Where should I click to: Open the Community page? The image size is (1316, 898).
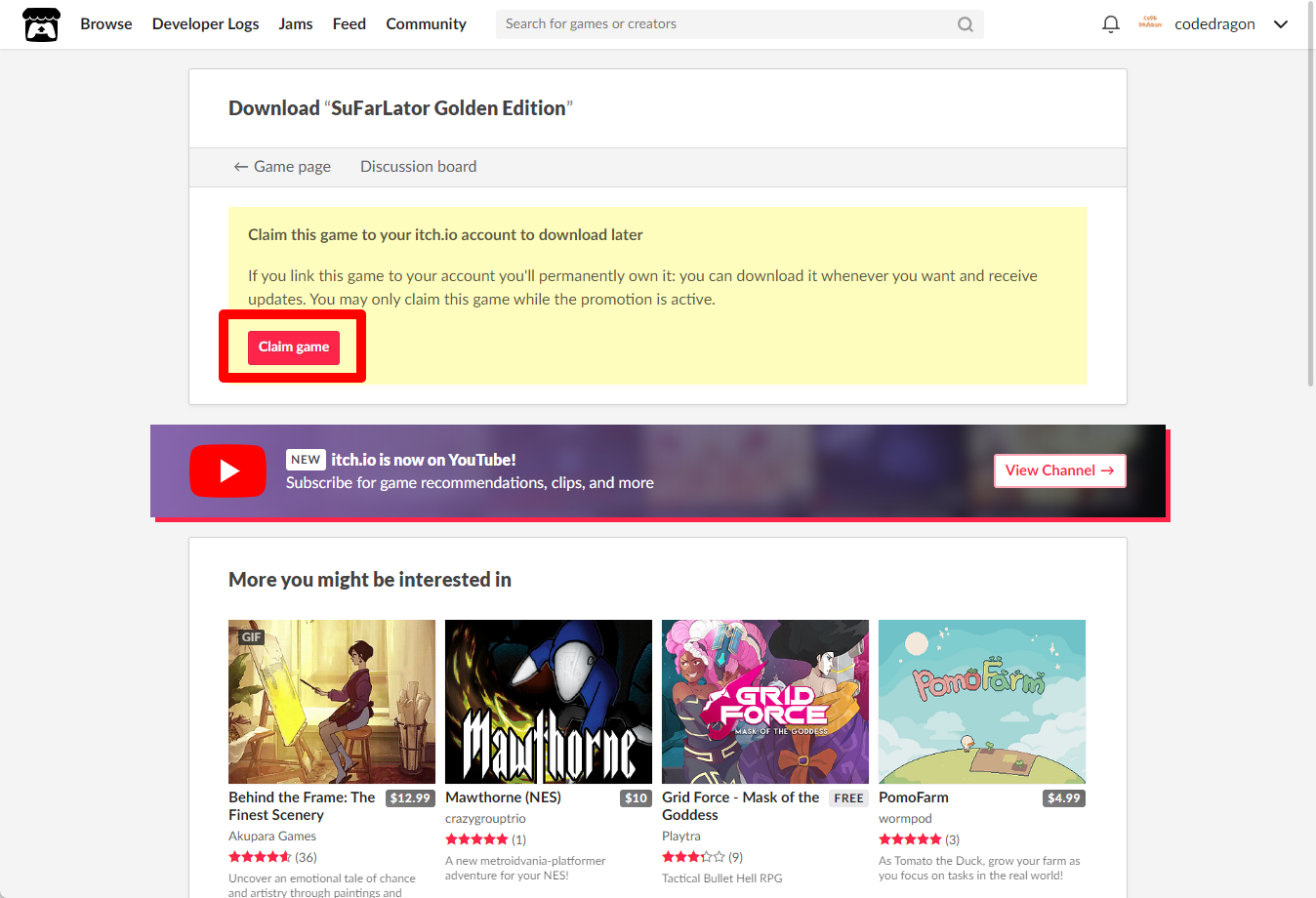point(427,24)
